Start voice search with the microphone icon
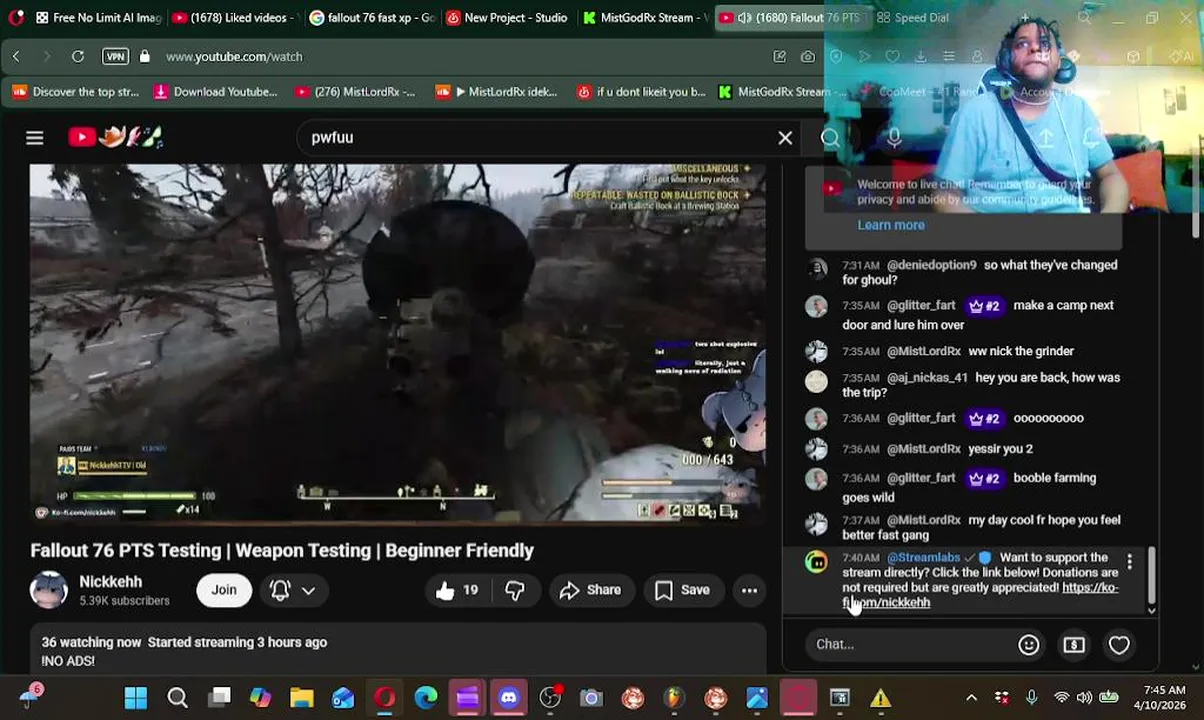This screenshot has width=1204, height=720. click(x=894, y=138)
